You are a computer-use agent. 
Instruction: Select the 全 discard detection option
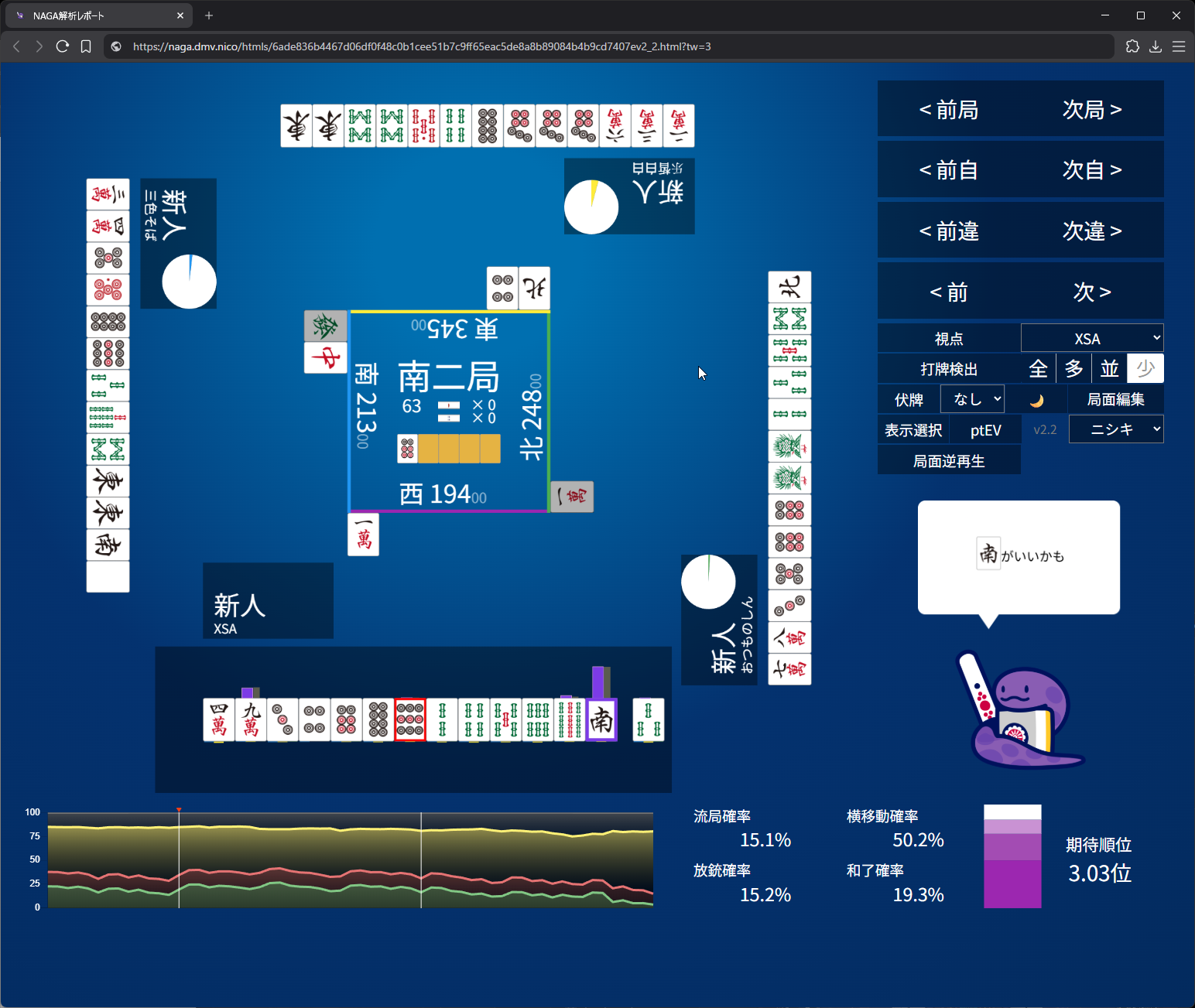1038,369
